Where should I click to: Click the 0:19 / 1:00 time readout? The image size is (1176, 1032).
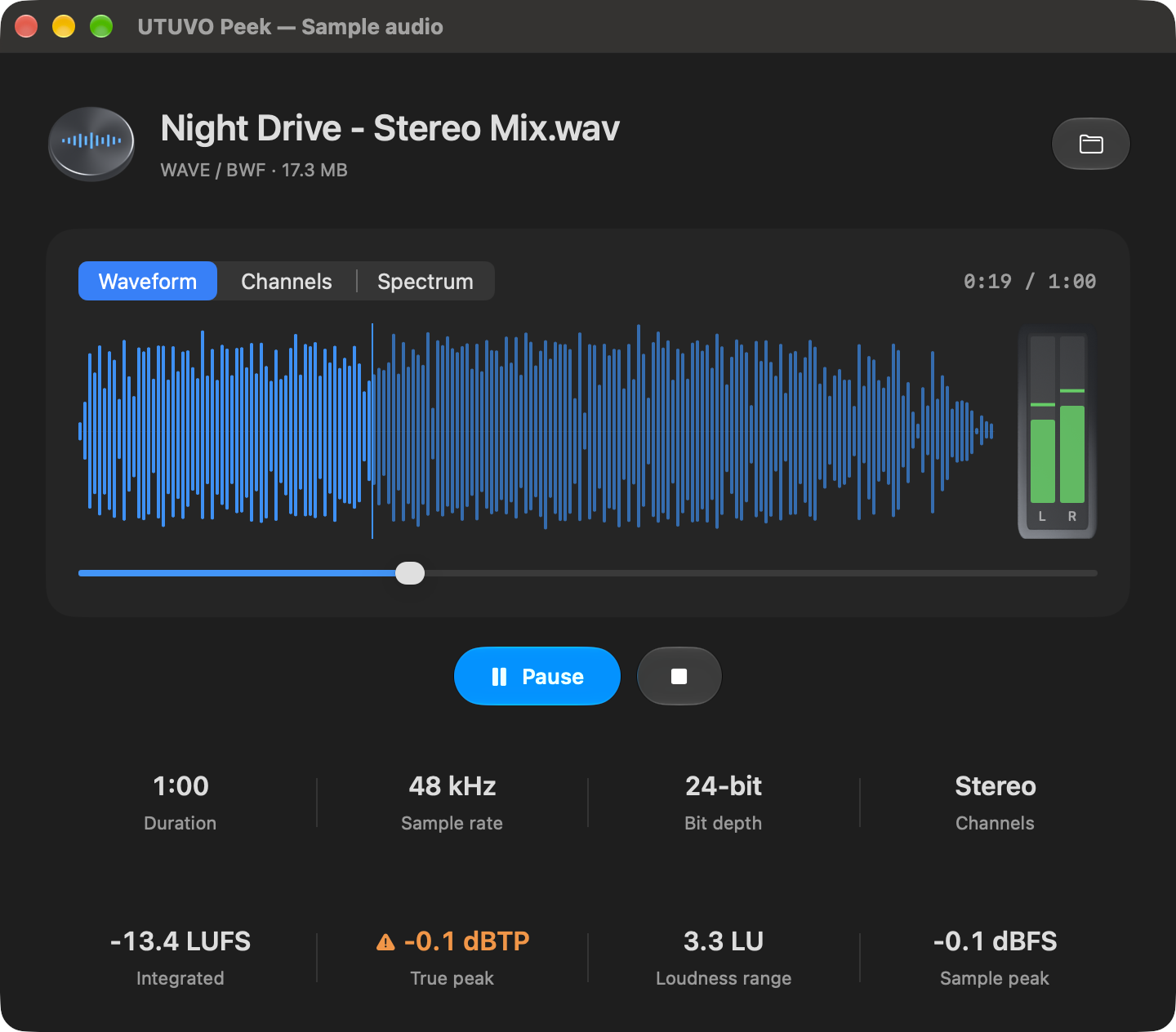[1030, 282]
